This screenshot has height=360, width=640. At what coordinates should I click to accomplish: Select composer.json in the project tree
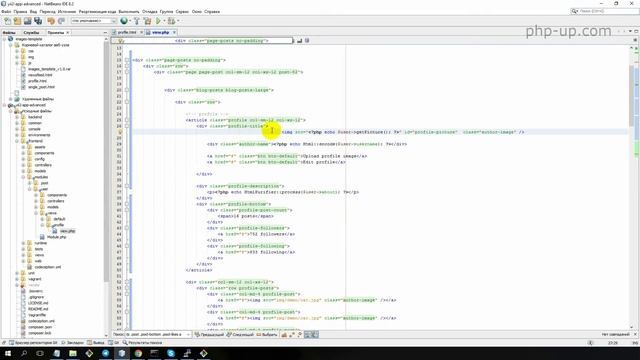(40, 327)
